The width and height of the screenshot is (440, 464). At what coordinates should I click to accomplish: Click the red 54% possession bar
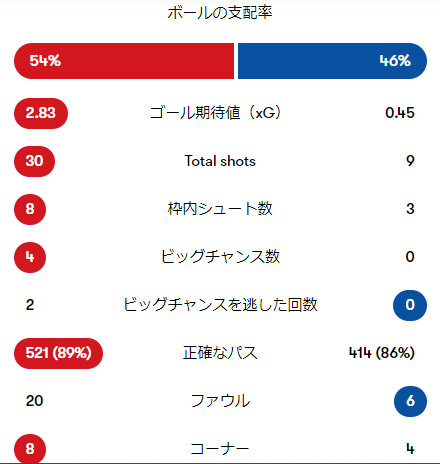124,61
